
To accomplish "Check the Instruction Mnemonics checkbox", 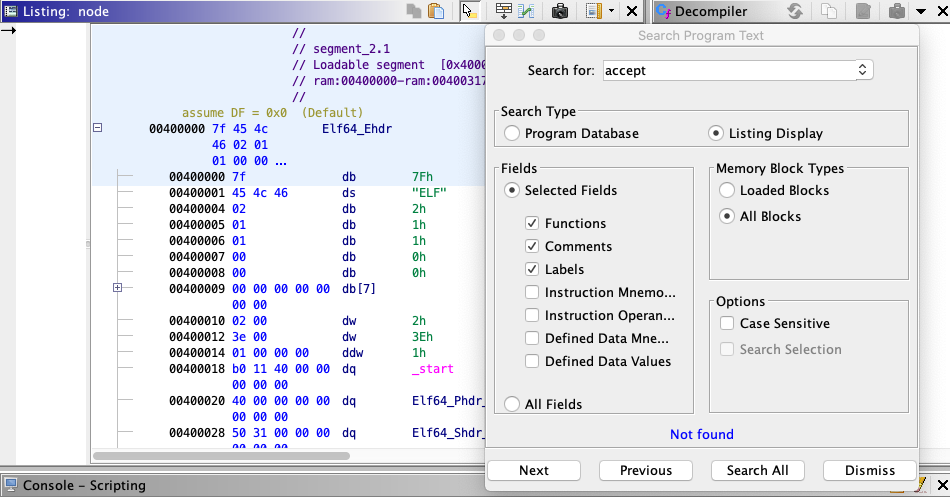I will coord(532,292).
